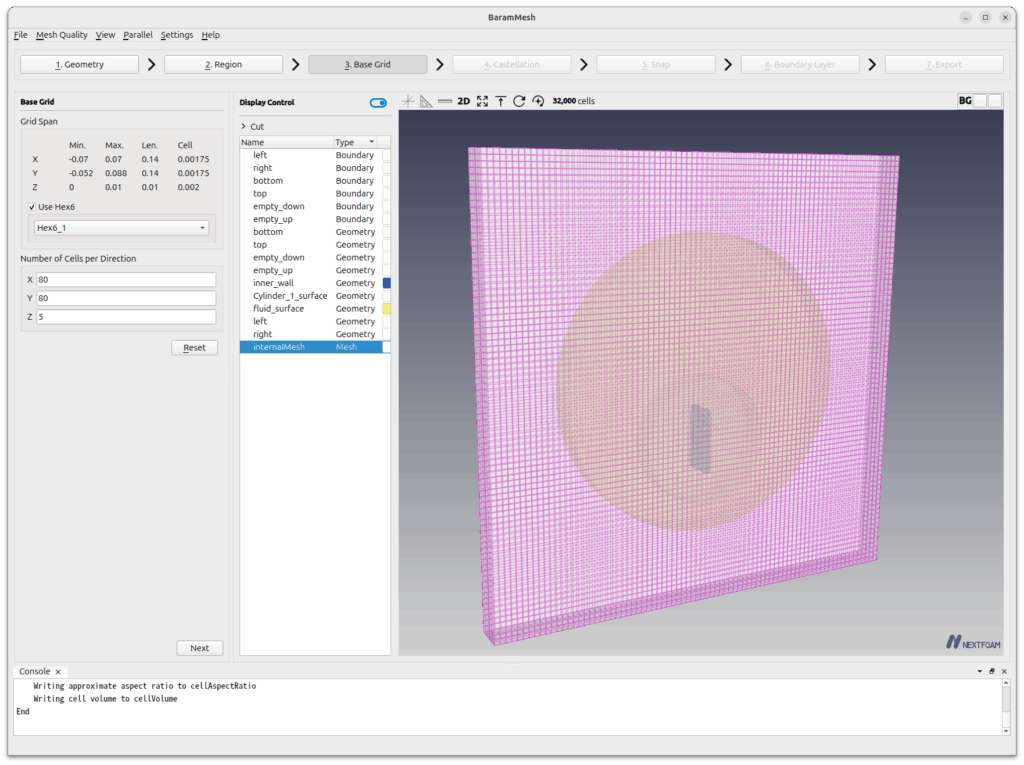Viewport: 1024px width, 765px height.
Task: Open the Hex6_1 dropdown
Action: 121,228
